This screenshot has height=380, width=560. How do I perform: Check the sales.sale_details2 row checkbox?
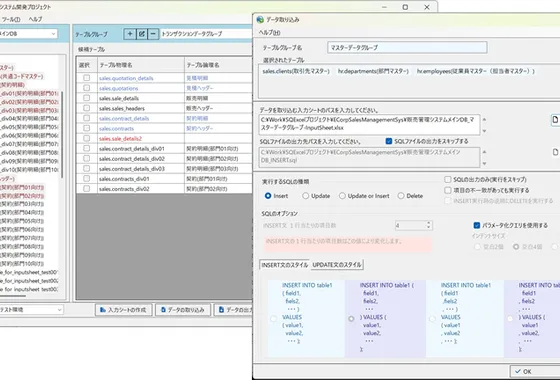pyautogui.click(x=86, y=138)
